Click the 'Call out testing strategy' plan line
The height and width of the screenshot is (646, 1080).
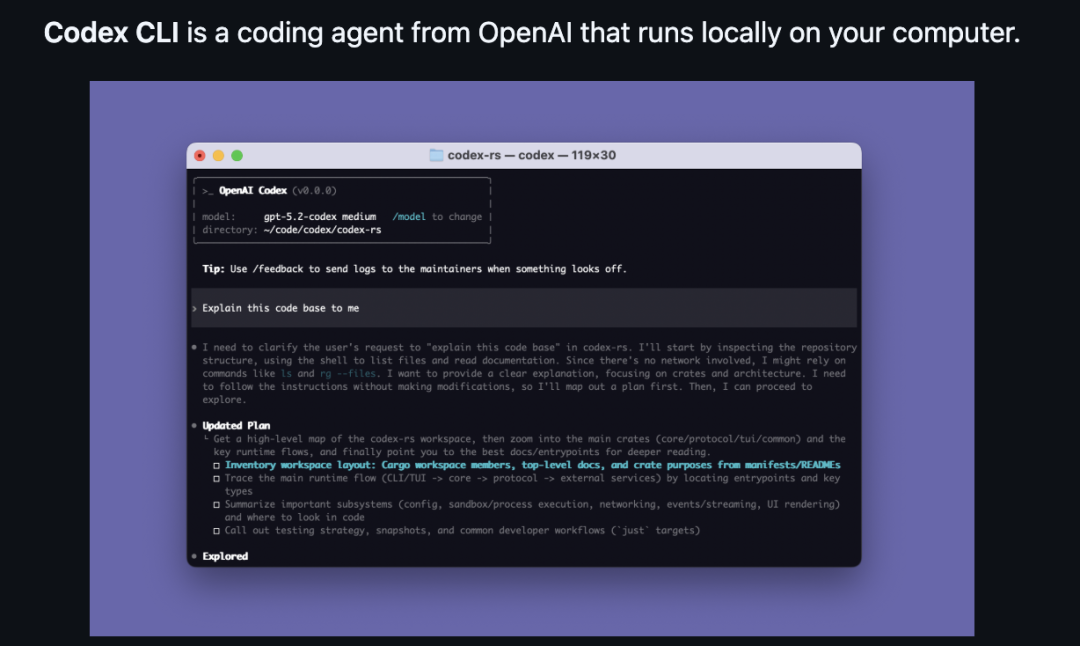[462, 530]
